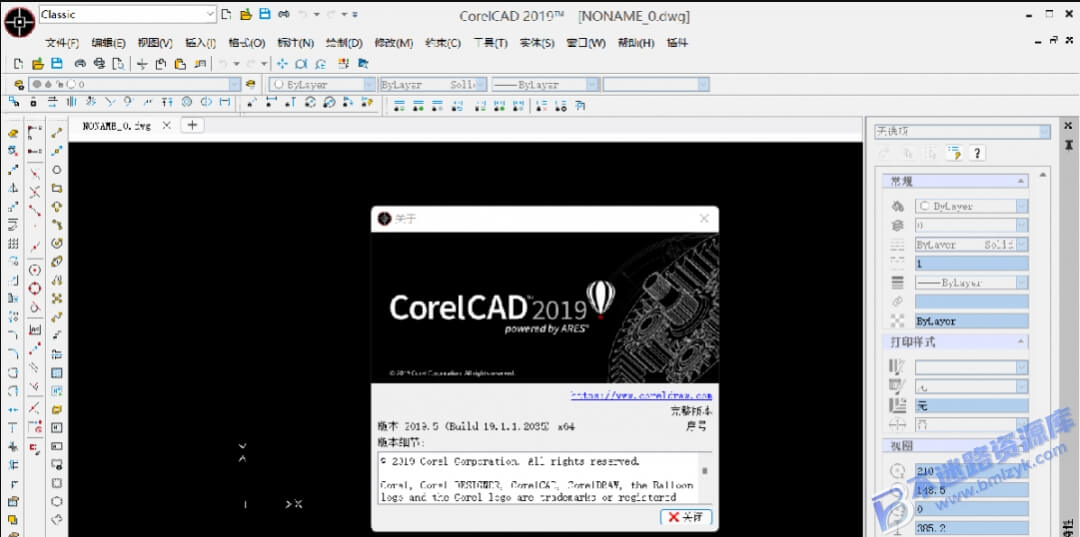Screen dimensions: 1080x537
Task: Click the Save icon in the title bar
Action: 264,14
